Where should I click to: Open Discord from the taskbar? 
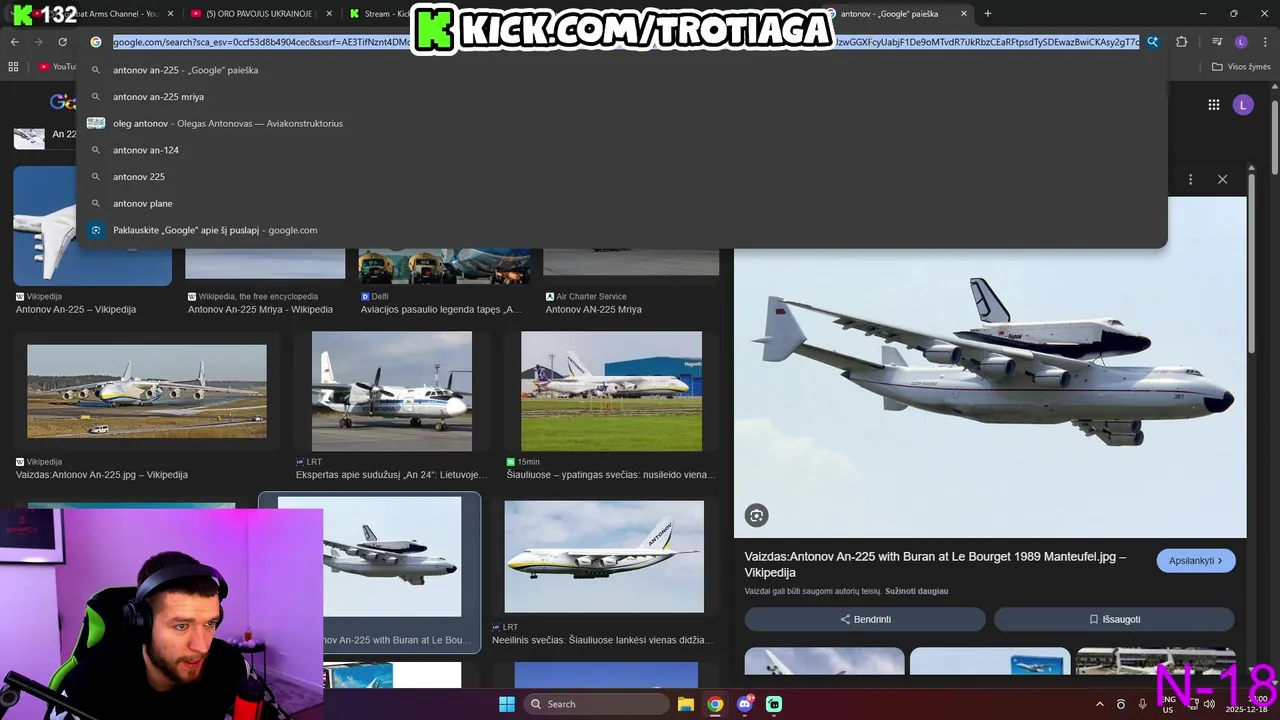click(x=745, y=704)
